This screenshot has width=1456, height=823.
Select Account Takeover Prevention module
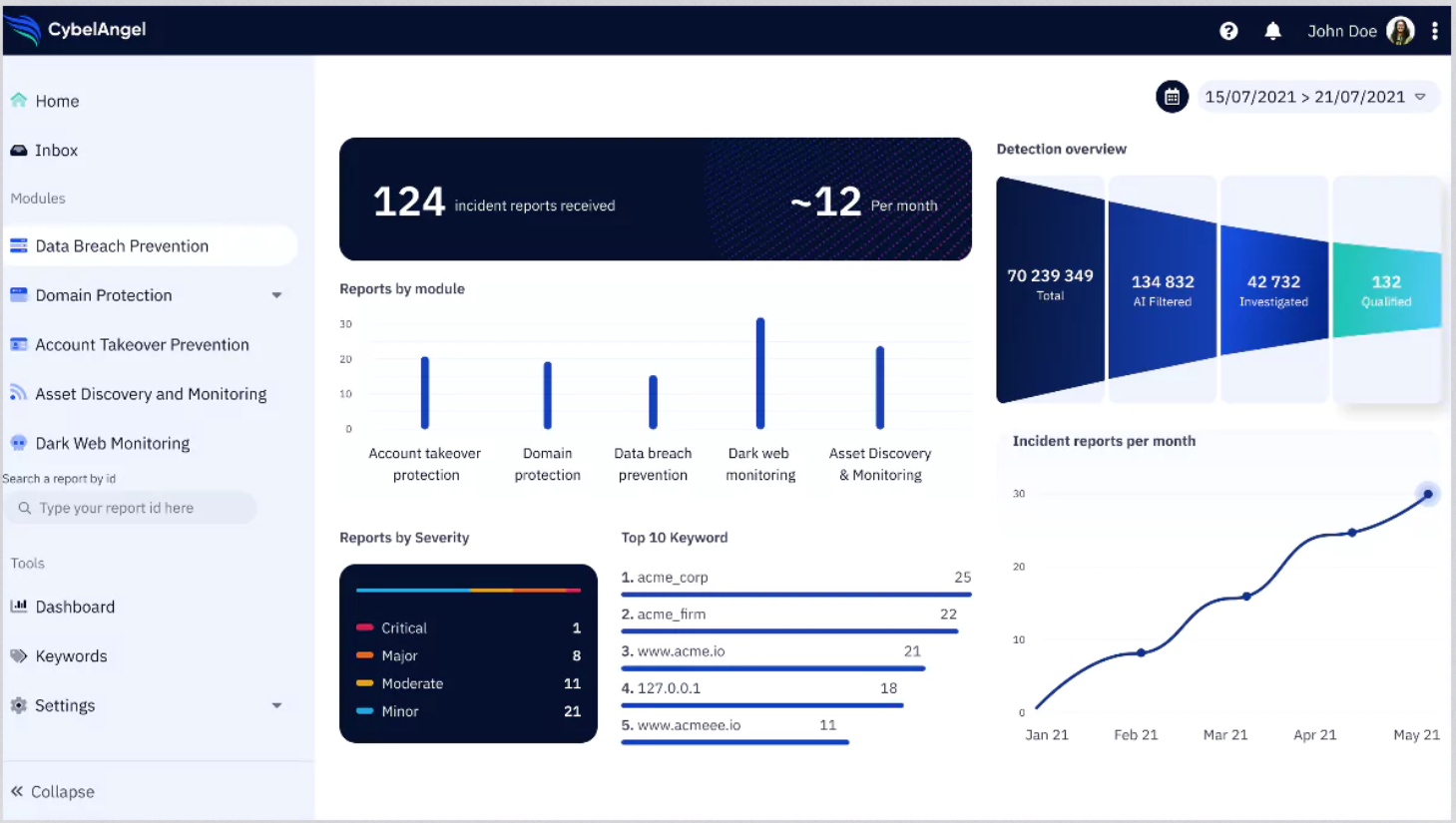point(143,344)
